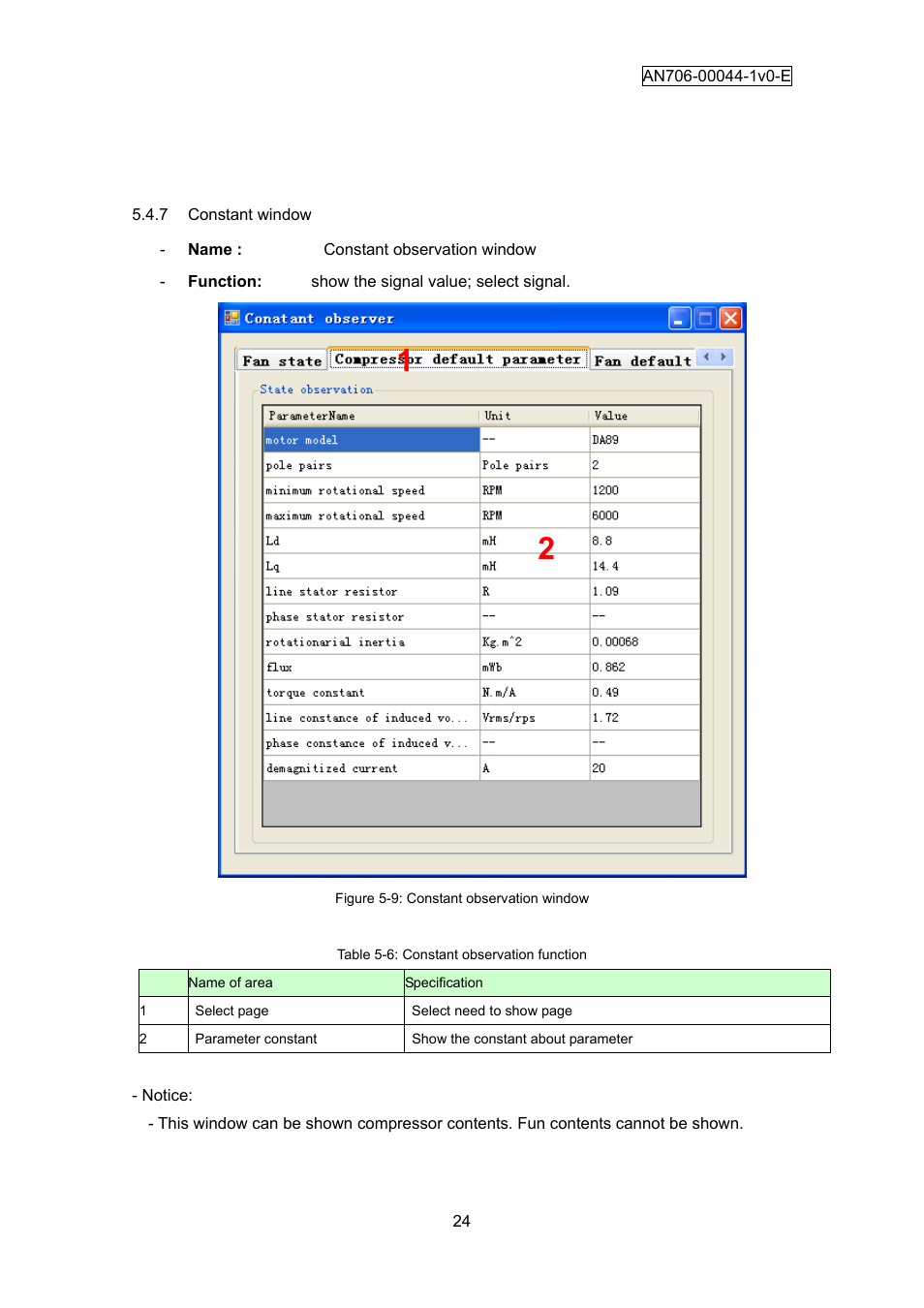Viewport: 924px width, 1308px height.
Task: Click the 0.00068 value cell
Action: (644, 641)
